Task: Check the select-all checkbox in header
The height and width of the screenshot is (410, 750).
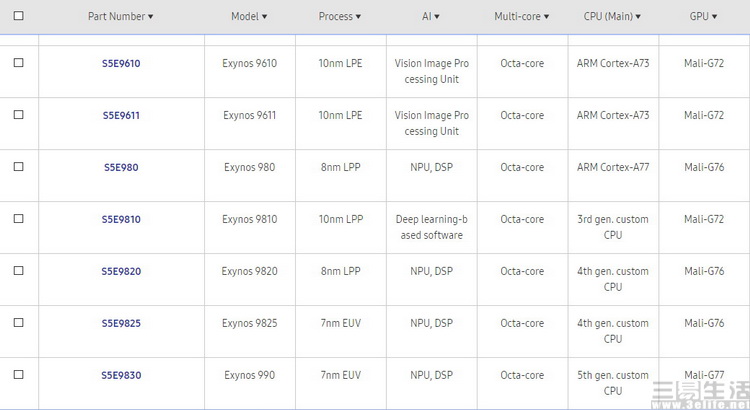Action: point(19,16)
